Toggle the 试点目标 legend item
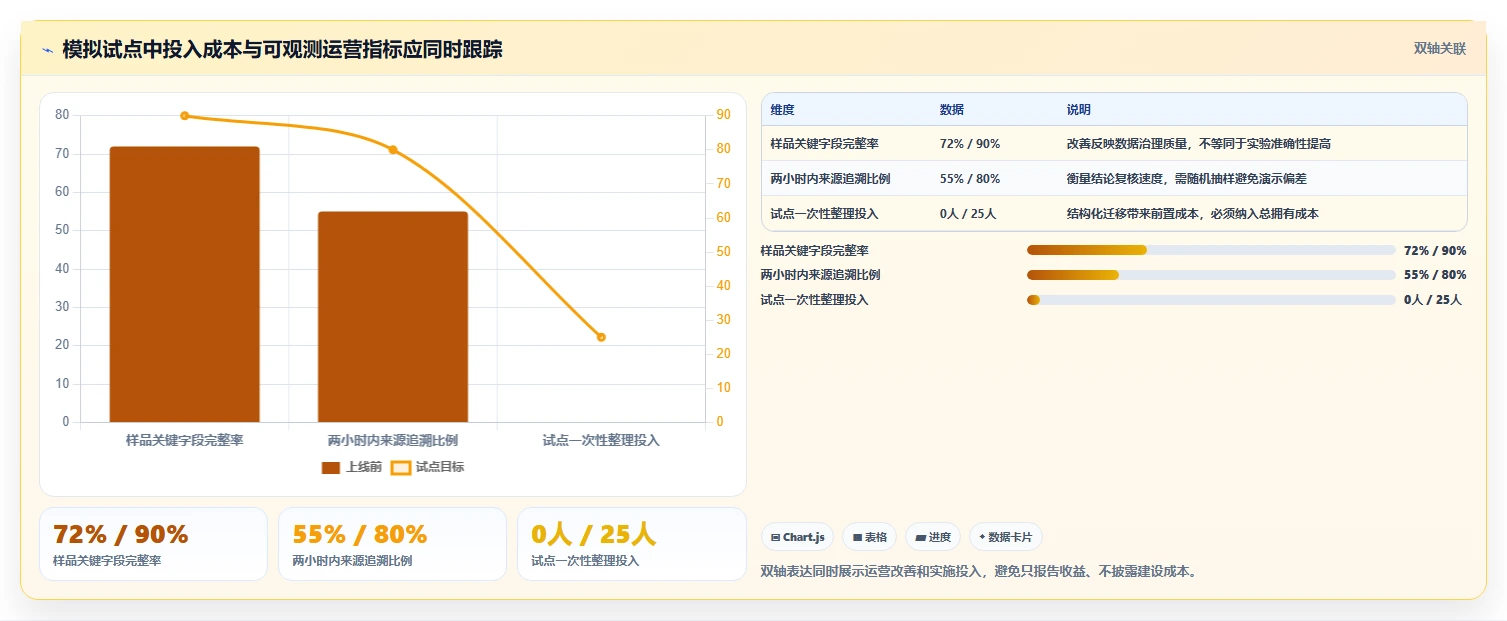This screenshot has width=1507, height=621. coord(427,467)
